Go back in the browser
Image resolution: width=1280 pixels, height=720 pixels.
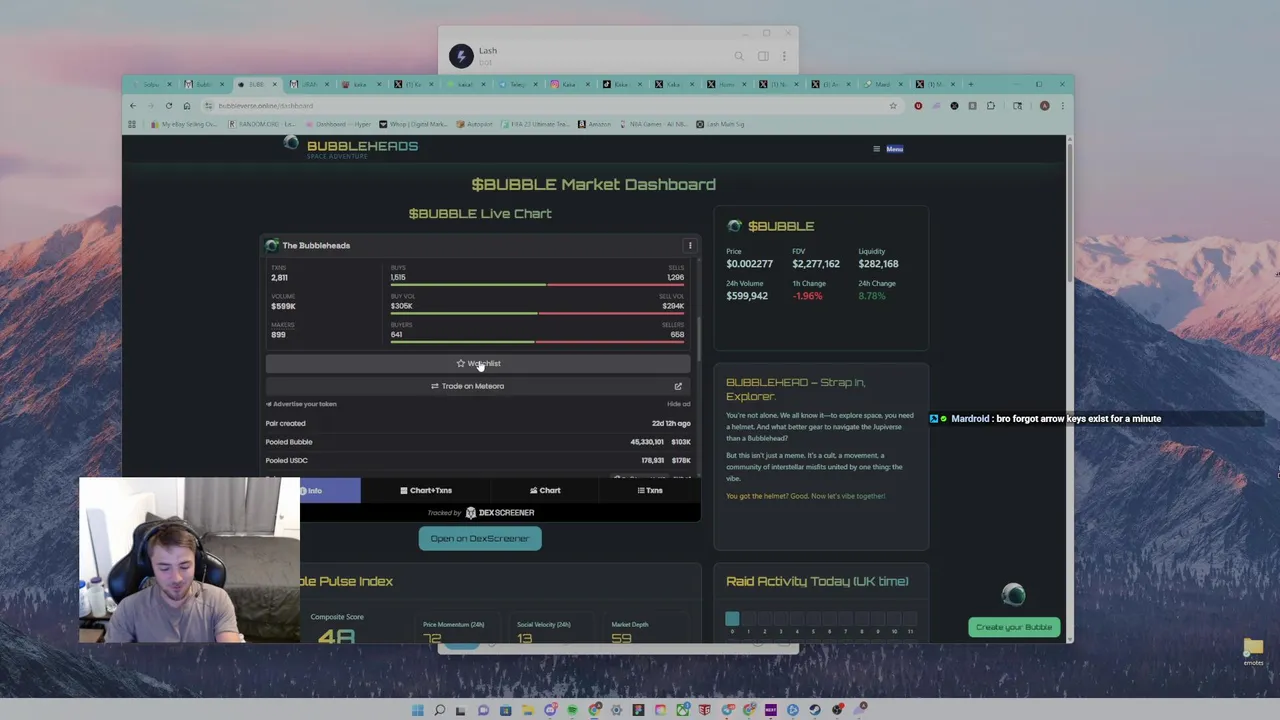click(x=132, y=105)
